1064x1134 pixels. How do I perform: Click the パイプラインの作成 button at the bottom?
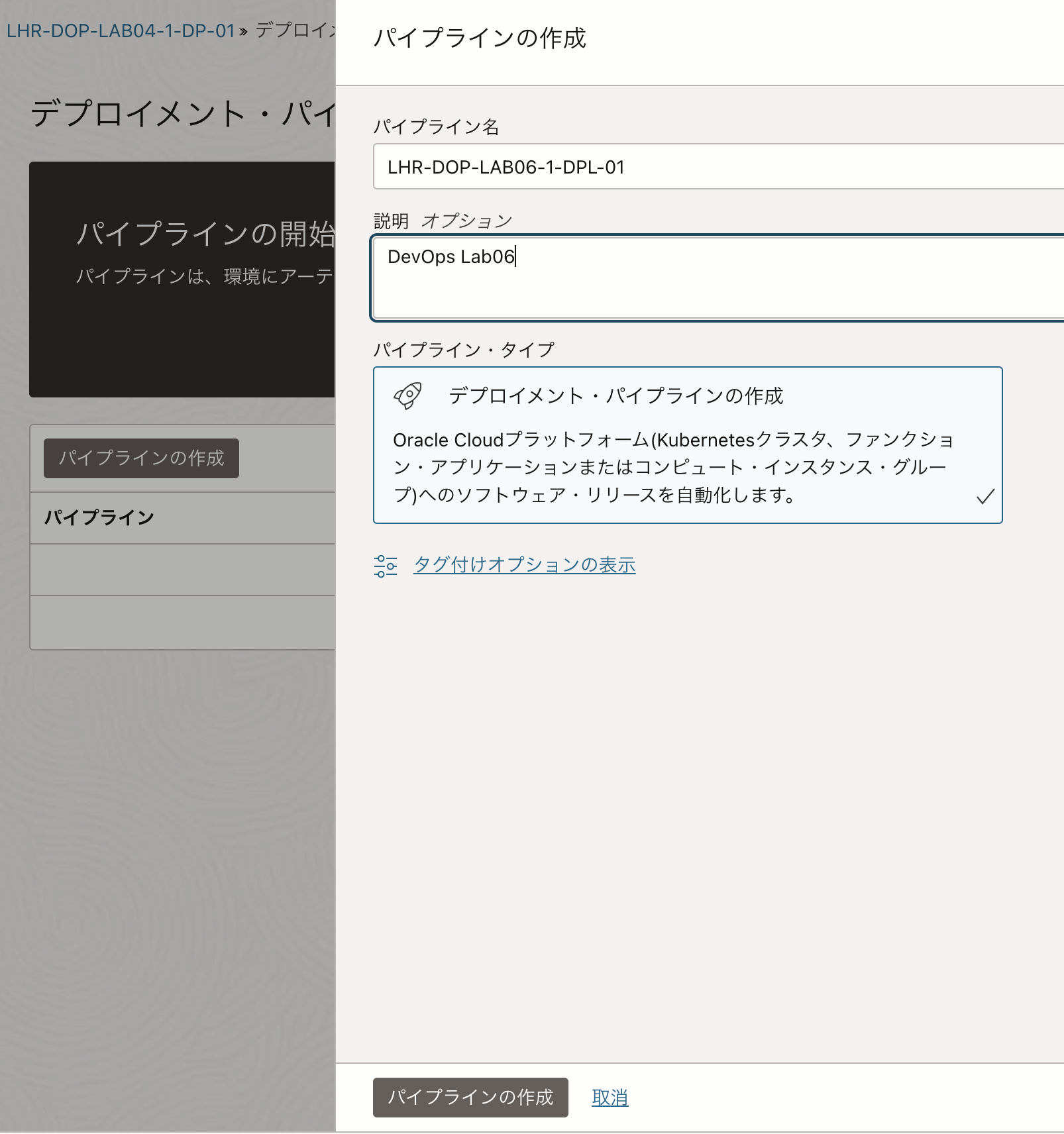pos(470,1097)
